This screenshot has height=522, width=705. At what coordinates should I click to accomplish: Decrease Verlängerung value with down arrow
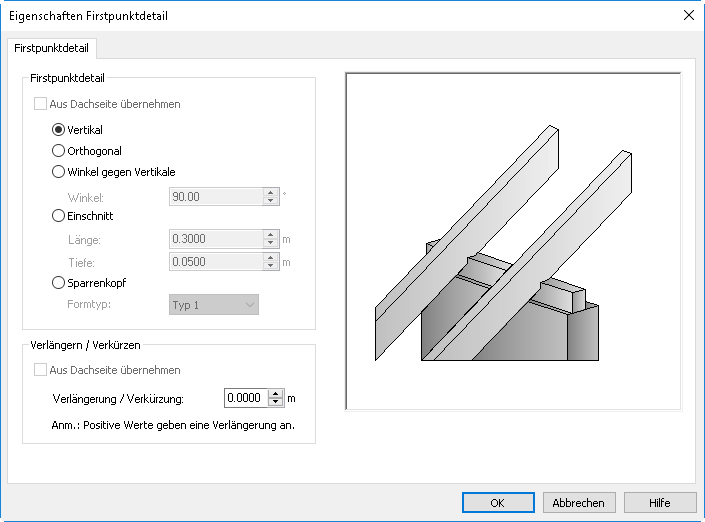(276, 402)
